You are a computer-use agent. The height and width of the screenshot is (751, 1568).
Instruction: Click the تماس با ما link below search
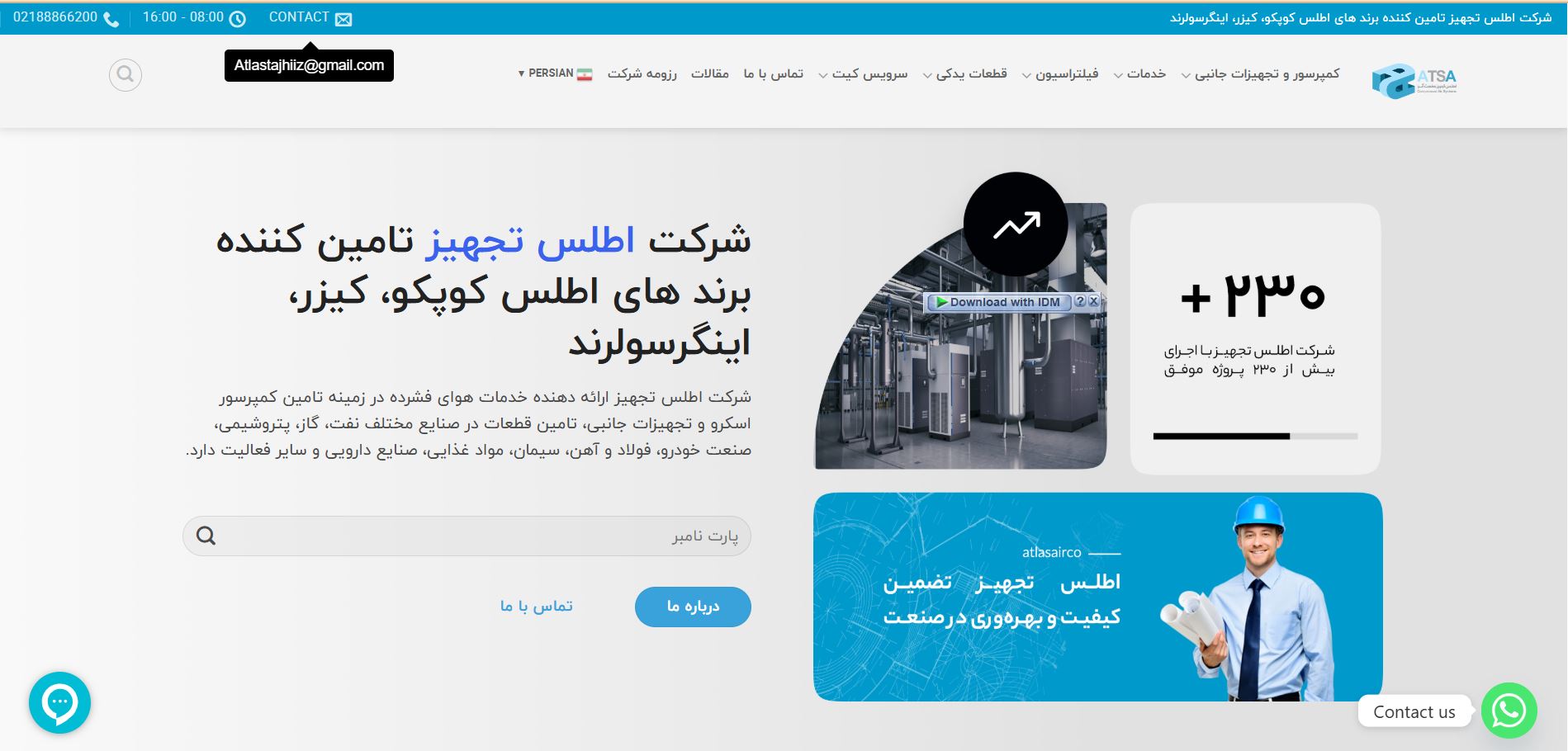coord(537,607)
